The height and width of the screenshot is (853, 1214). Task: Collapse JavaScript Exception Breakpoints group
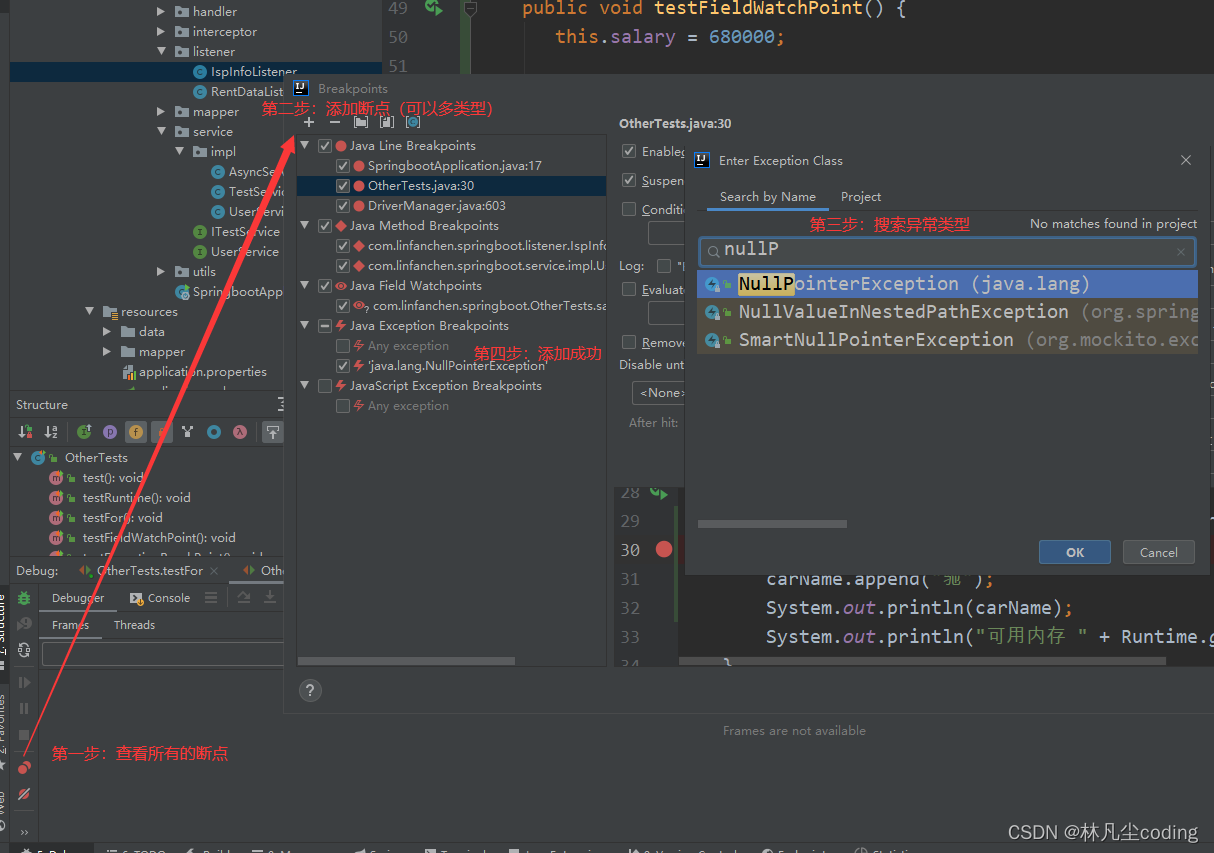[x=306, y=386]
